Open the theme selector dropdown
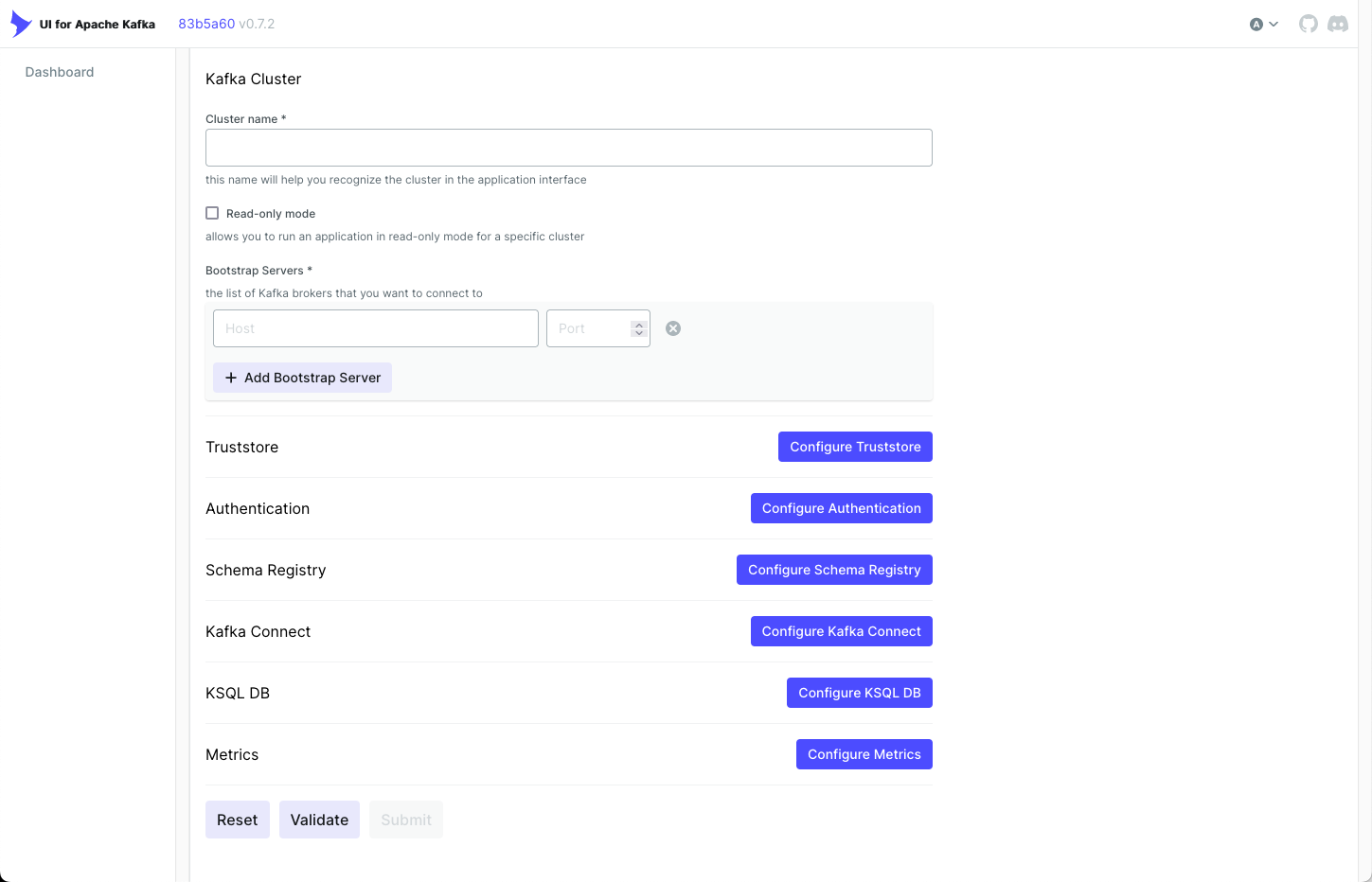 tap(1264, 25)
